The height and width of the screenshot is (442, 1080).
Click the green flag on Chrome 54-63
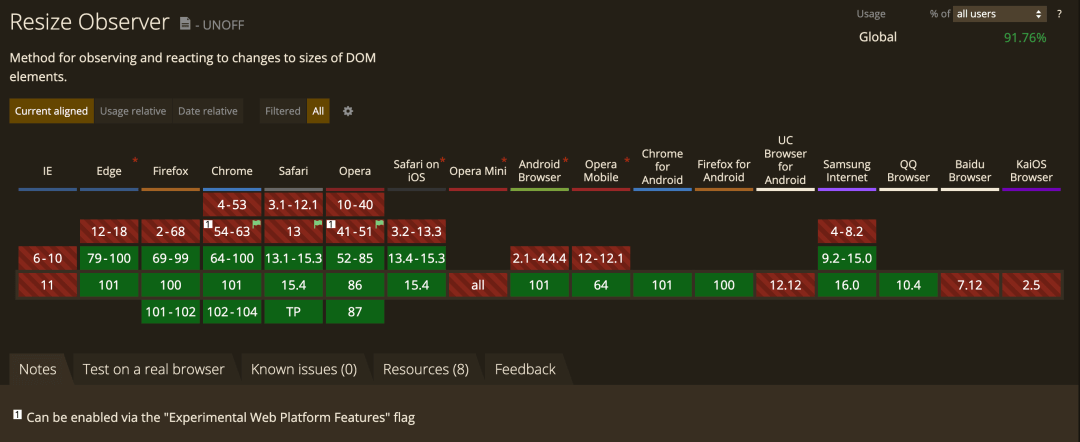tap(258, 224)
